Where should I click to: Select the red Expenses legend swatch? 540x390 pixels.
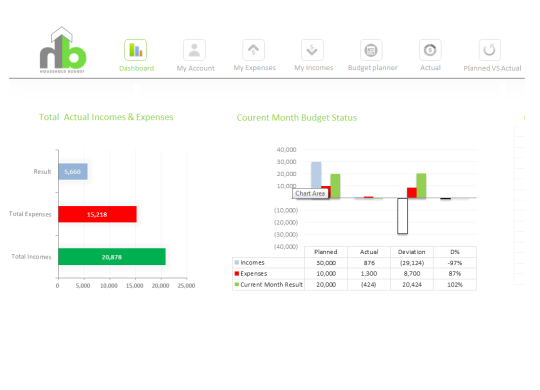point(237,274)
